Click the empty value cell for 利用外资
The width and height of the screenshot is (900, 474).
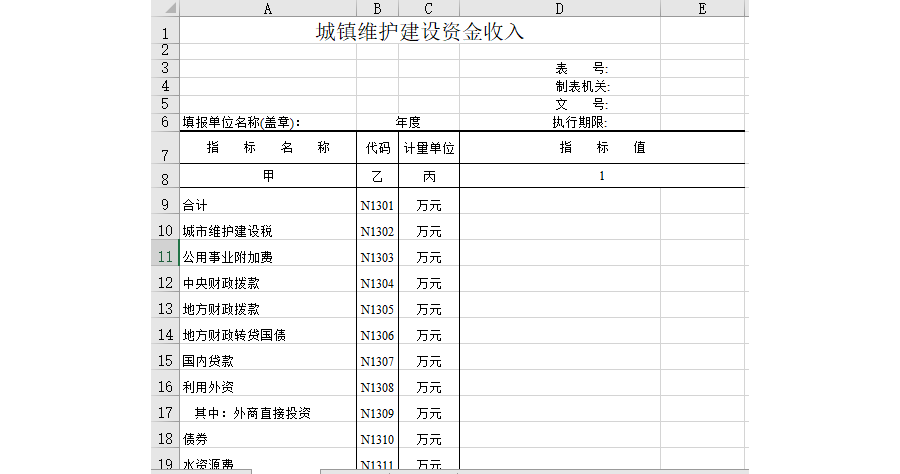(x=560, y=383)
